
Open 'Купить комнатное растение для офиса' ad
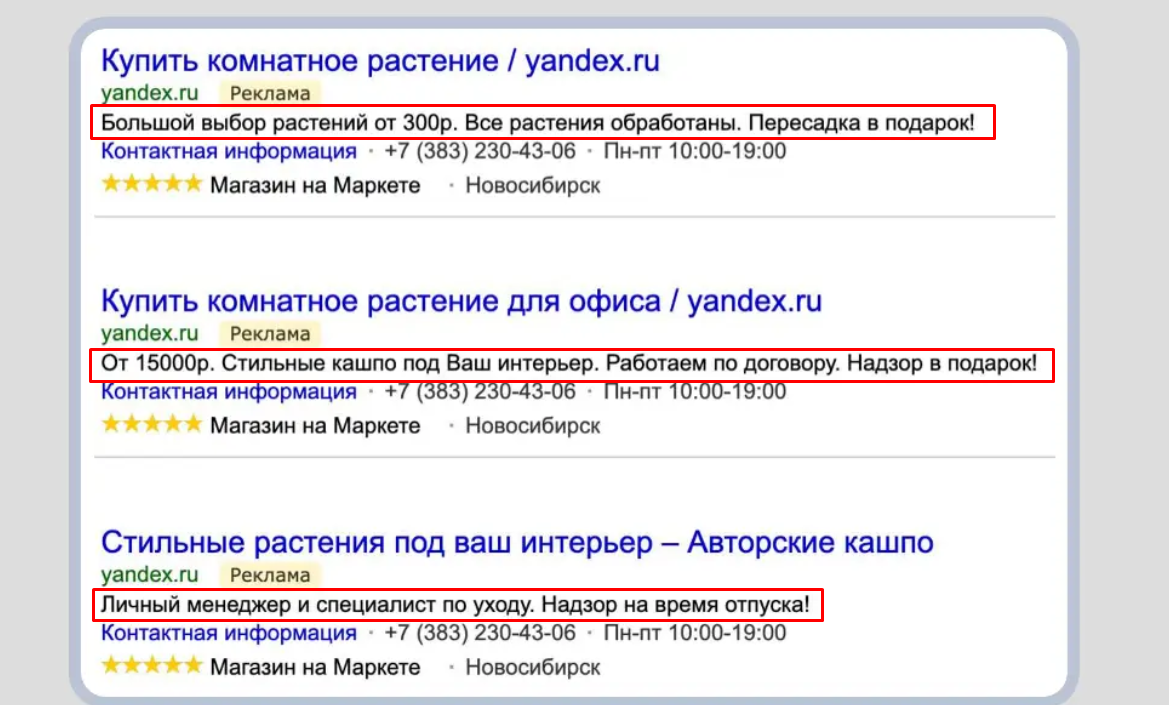(x=460, y=300)
